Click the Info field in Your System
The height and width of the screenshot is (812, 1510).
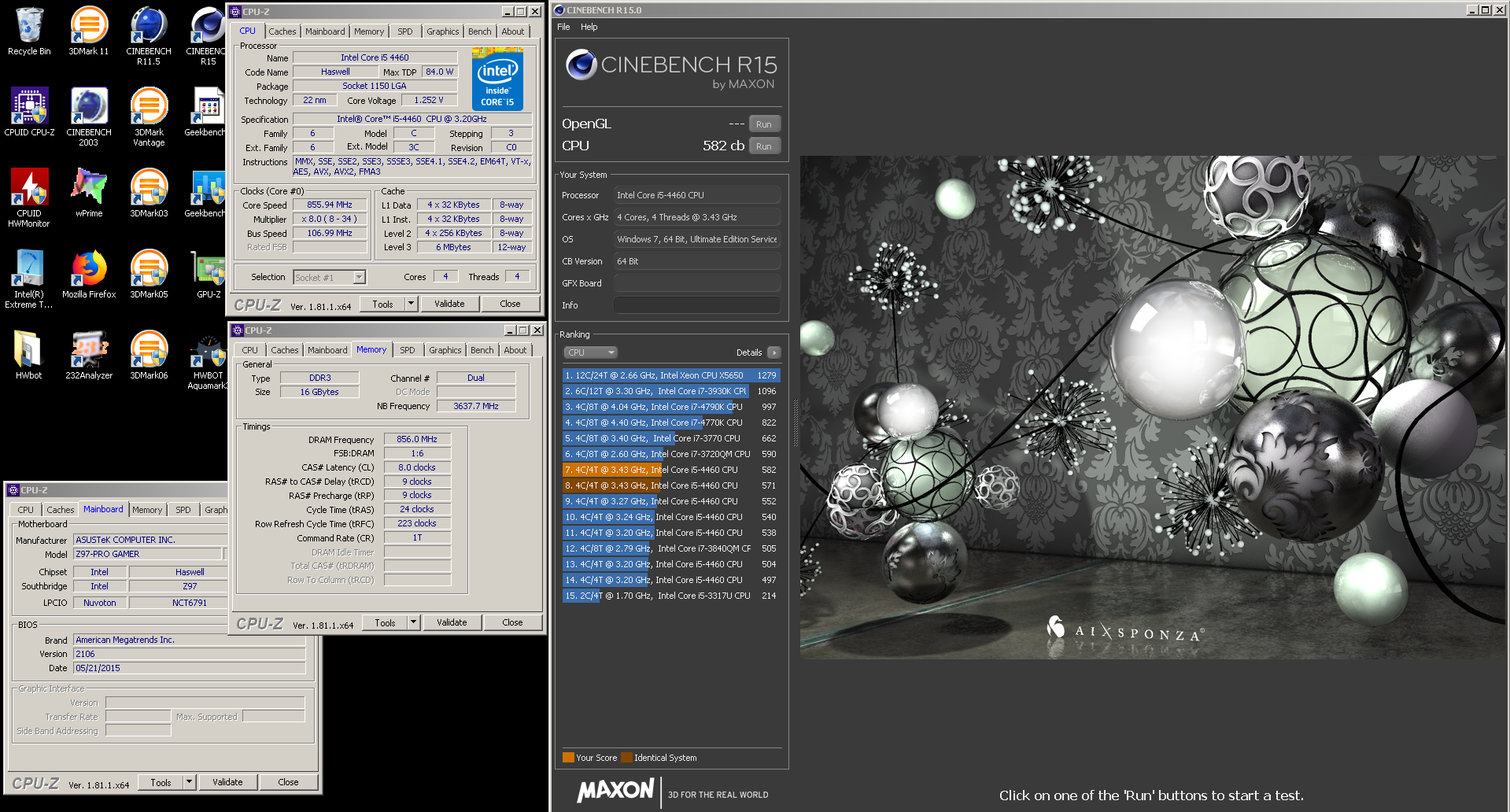pos(696,305)
